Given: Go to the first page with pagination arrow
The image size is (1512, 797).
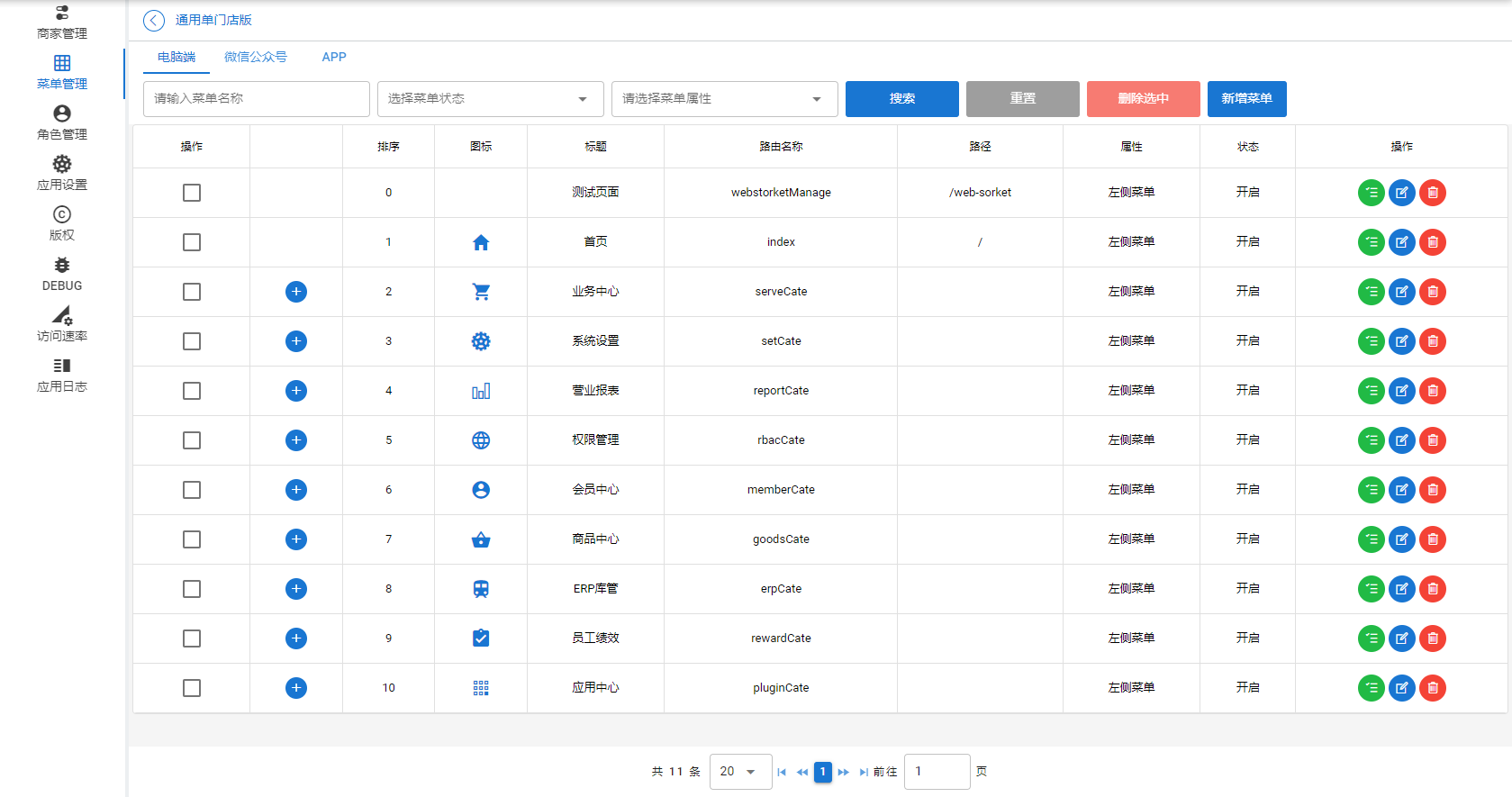Looking at the screenshot, I should pos(782,772).
